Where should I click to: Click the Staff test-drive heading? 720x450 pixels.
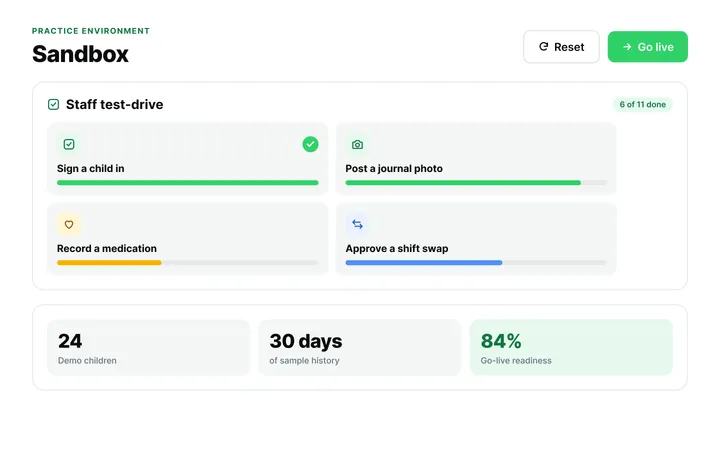[x=114, y=105]
